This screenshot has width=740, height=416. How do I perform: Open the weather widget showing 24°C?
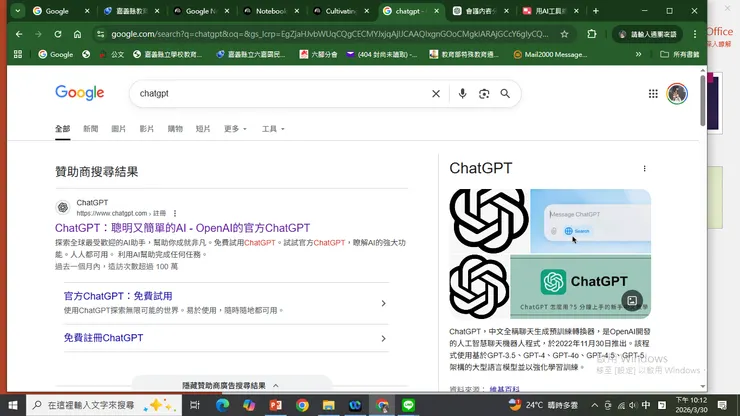pyautogui.click(x=543, y=405)
